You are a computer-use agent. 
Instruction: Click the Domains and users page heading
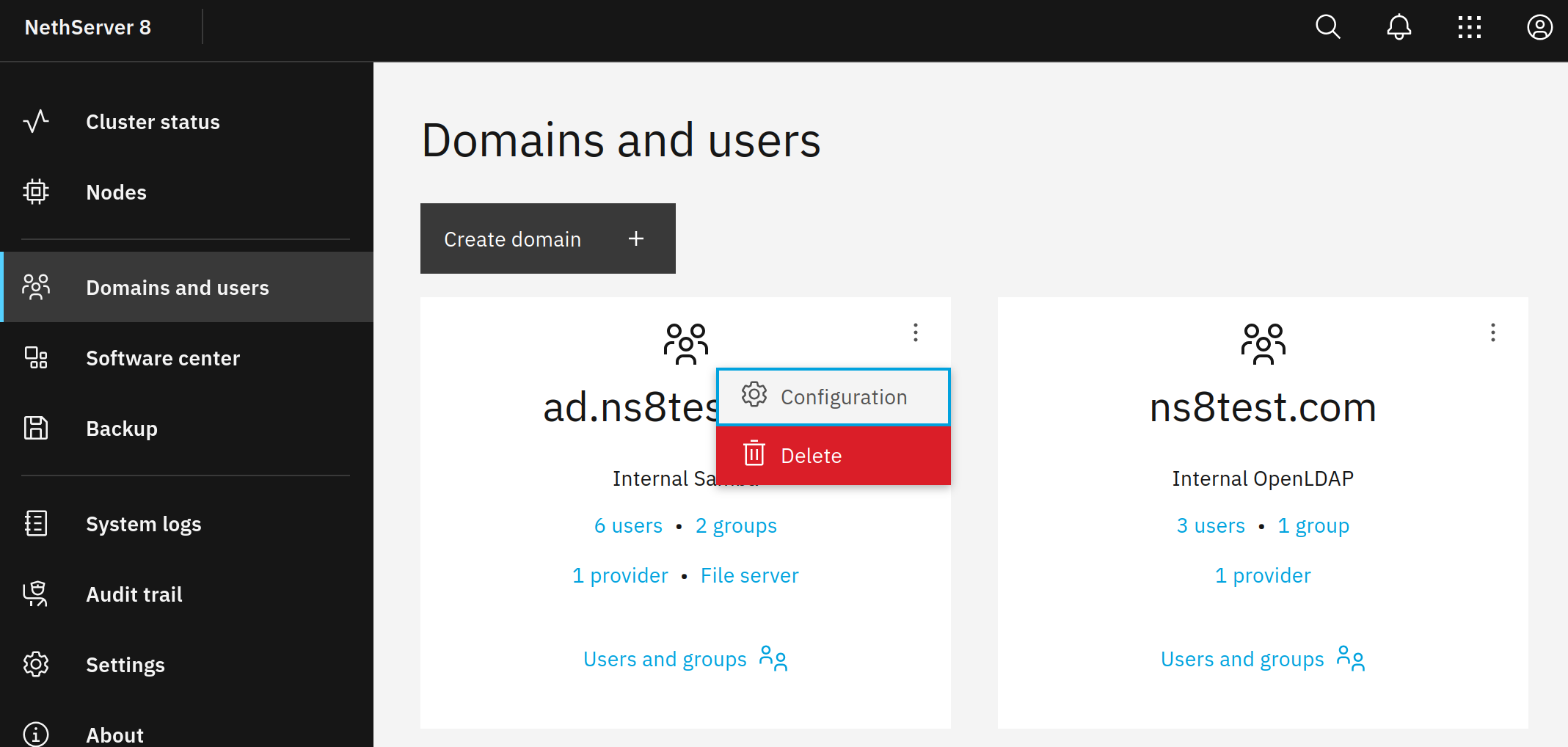[x=621, y=140]
